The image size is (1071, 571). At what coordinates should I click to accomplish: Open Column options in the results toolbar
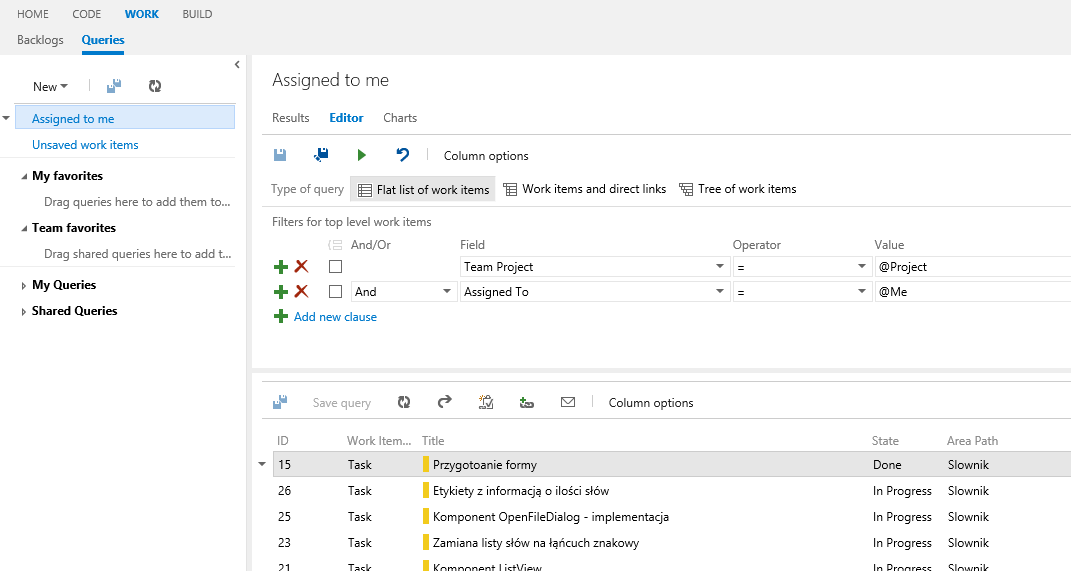tap(650, 403)
